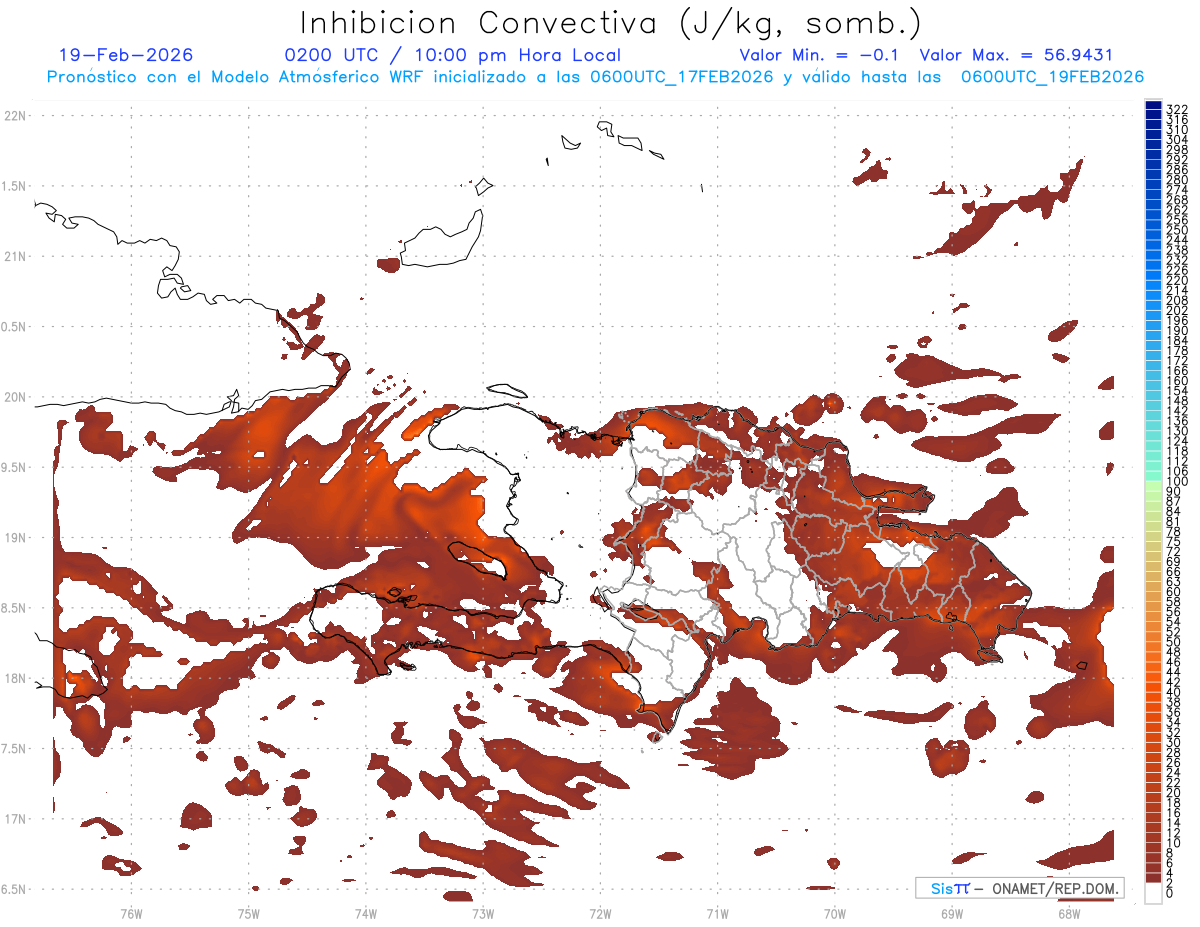
Task: Click the 'Valor Min. = -0.1' readout
Action: pos(818,55)
